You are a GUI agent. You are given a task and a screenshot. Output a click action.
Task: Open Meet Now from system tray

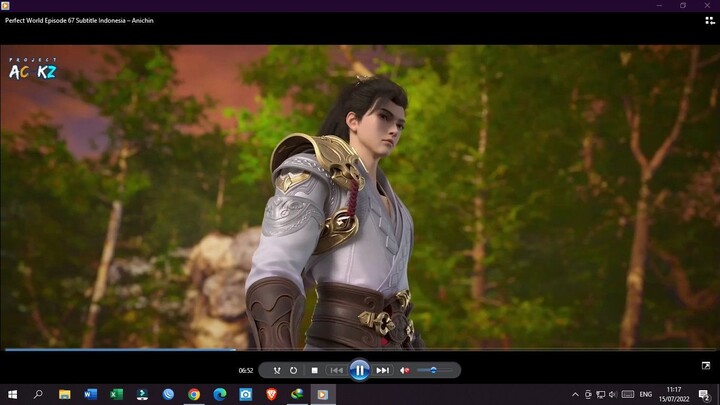click(x=588, y=394)
